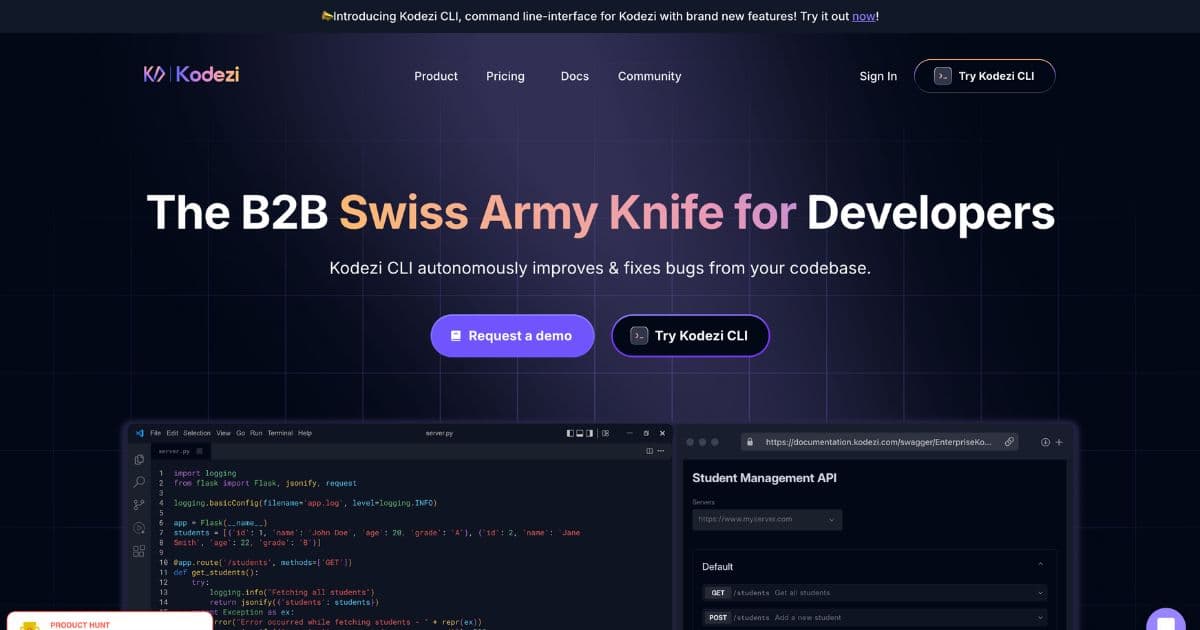Open Selection menu in code editor

pyautogui.click(x=197, y=433)
